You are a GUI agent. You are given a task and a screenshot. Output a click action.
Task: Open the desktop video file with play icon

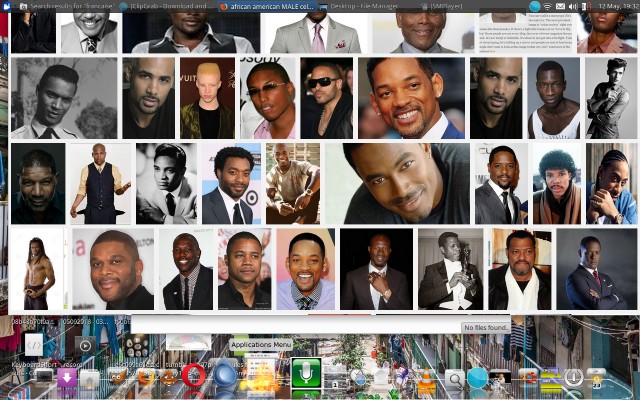tap(85, 345)
